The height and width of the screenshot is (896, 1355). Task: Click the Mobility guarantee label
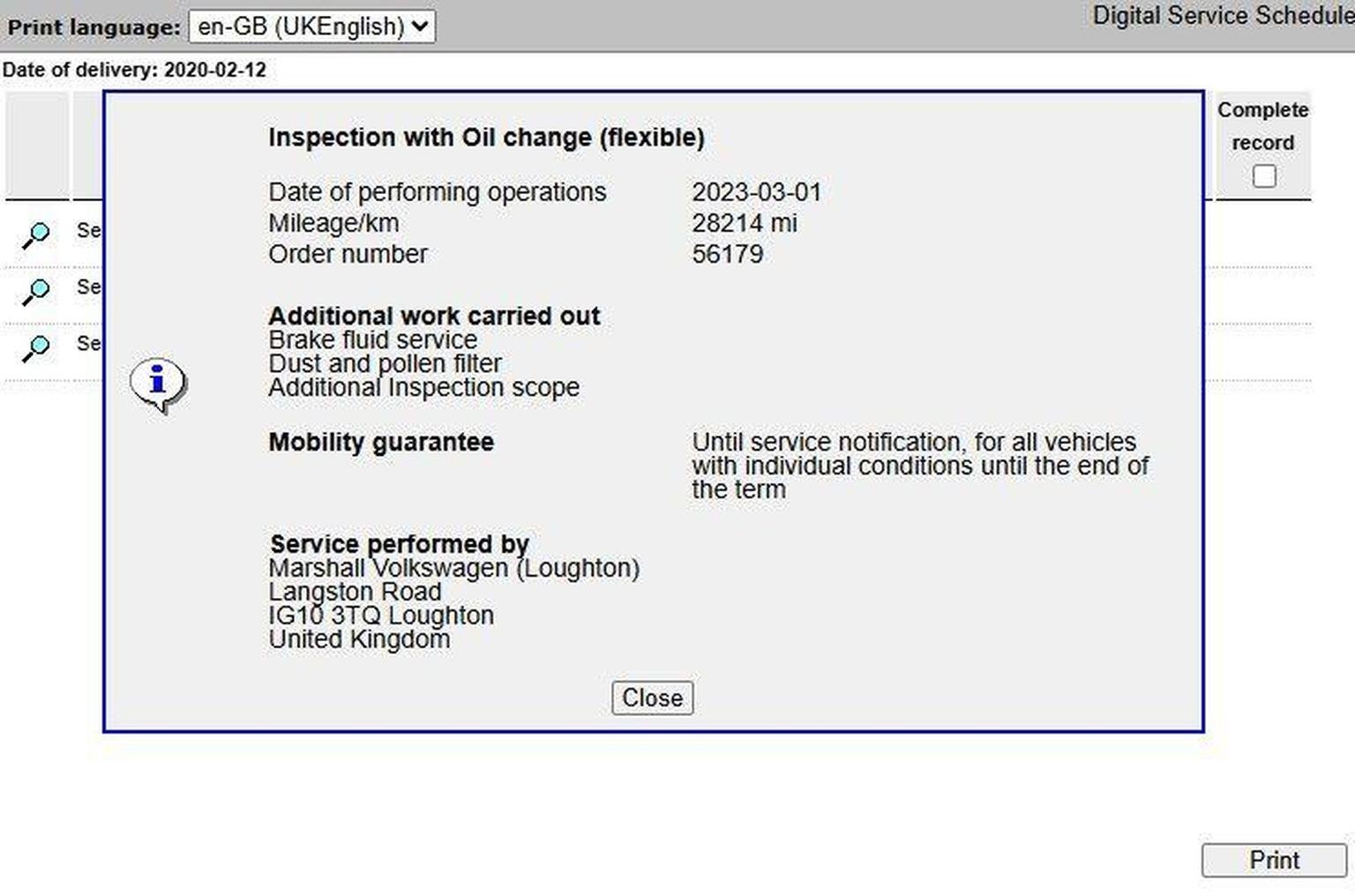(x=381, y=442)
